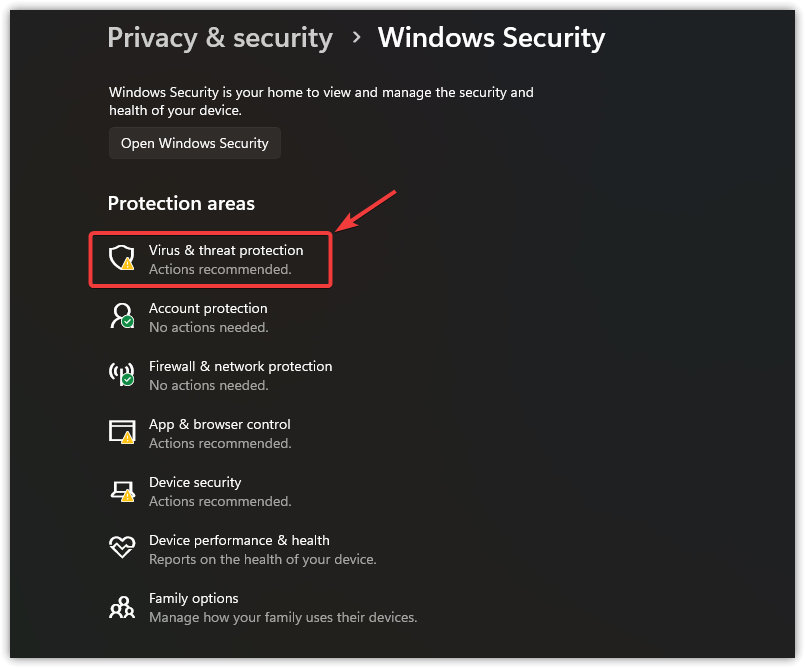Click the App & browser control icon

pos(122,432)
